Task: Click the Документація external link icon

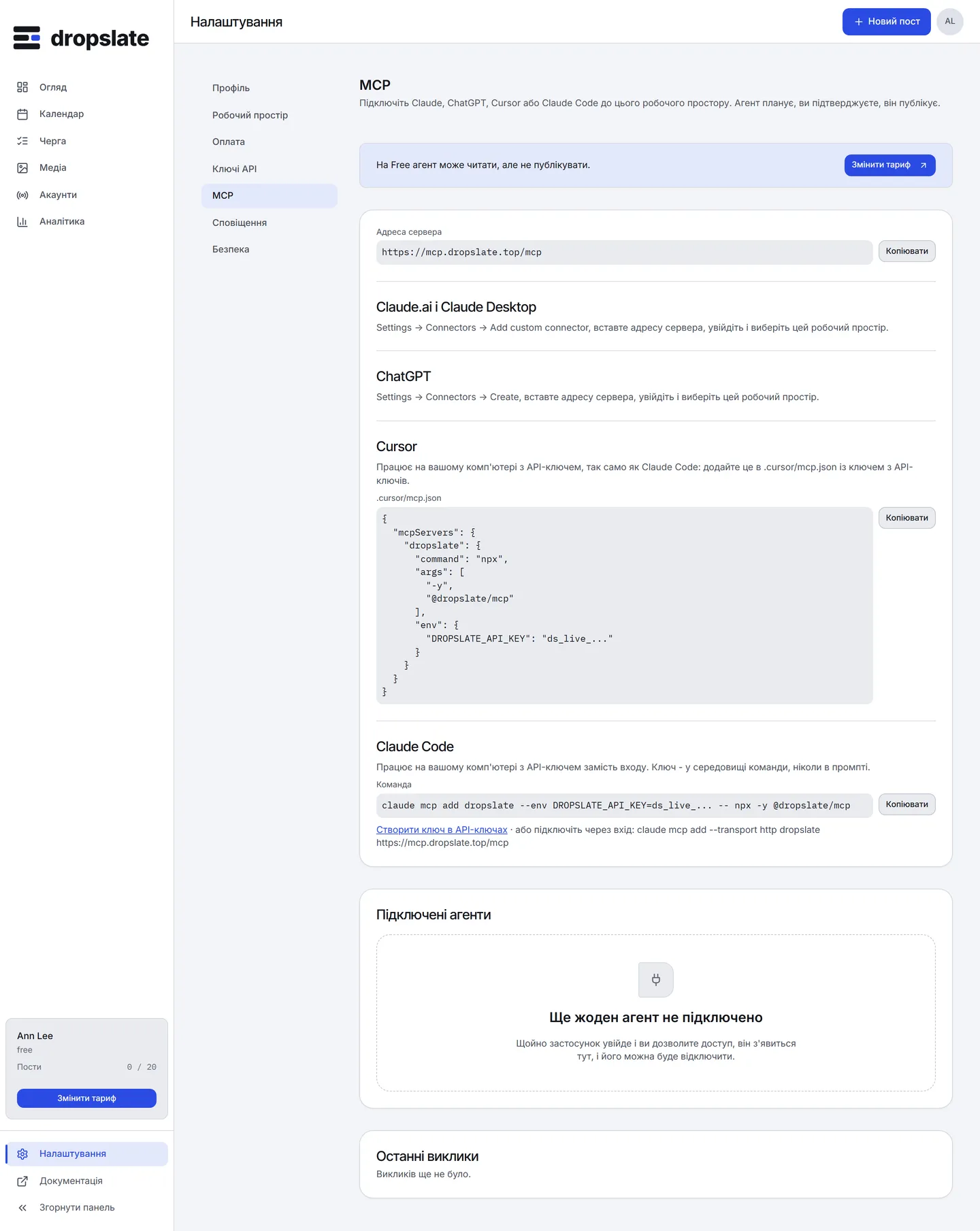Action: [x=22, y=1181]
